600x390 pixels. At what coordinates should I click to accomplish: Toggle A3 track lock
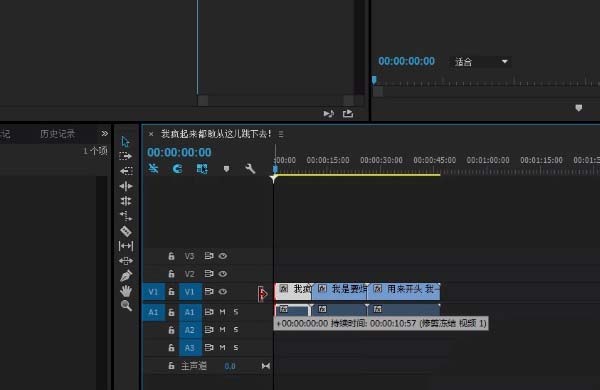tap(171, 348)
